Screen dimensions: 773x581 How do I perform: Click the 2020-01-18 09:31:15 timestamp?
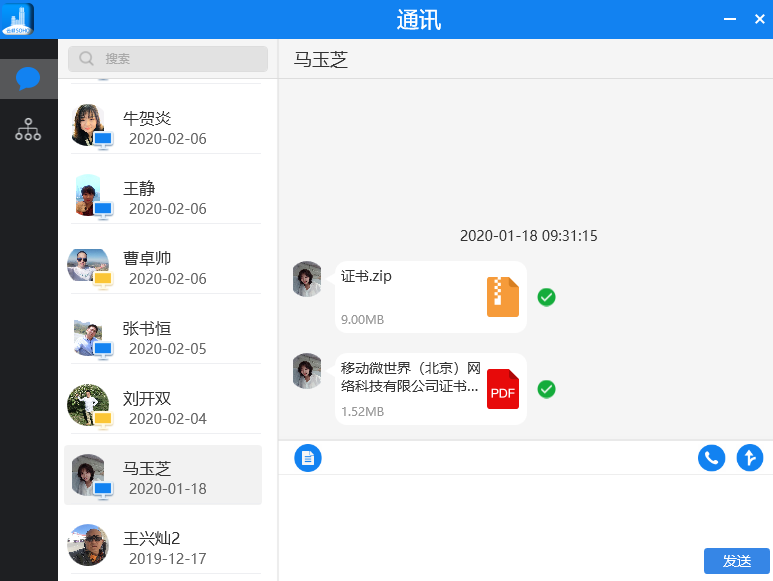tap(528, 236)
